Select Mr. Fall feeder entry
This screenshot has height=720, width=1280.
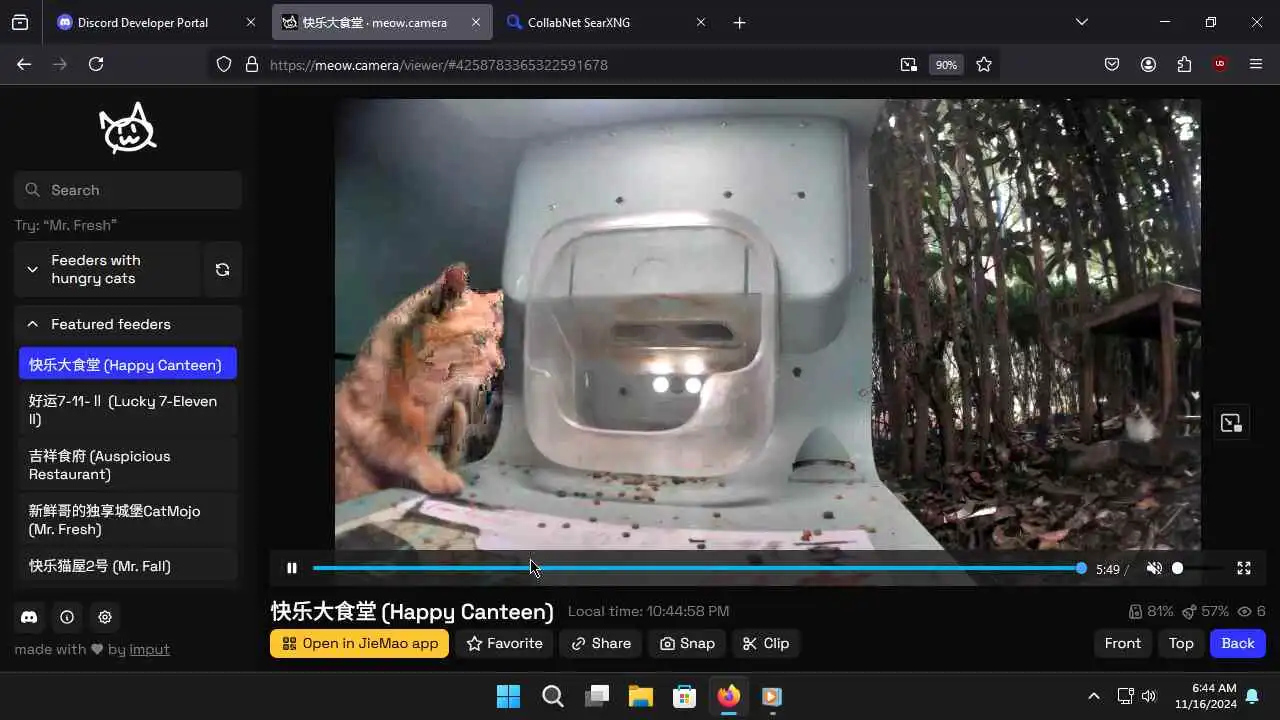(128, 565)
